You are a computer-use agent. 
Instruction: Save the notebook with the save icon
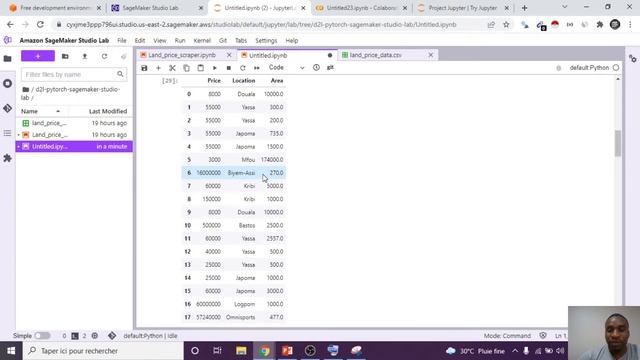click(x=144, y=68)
